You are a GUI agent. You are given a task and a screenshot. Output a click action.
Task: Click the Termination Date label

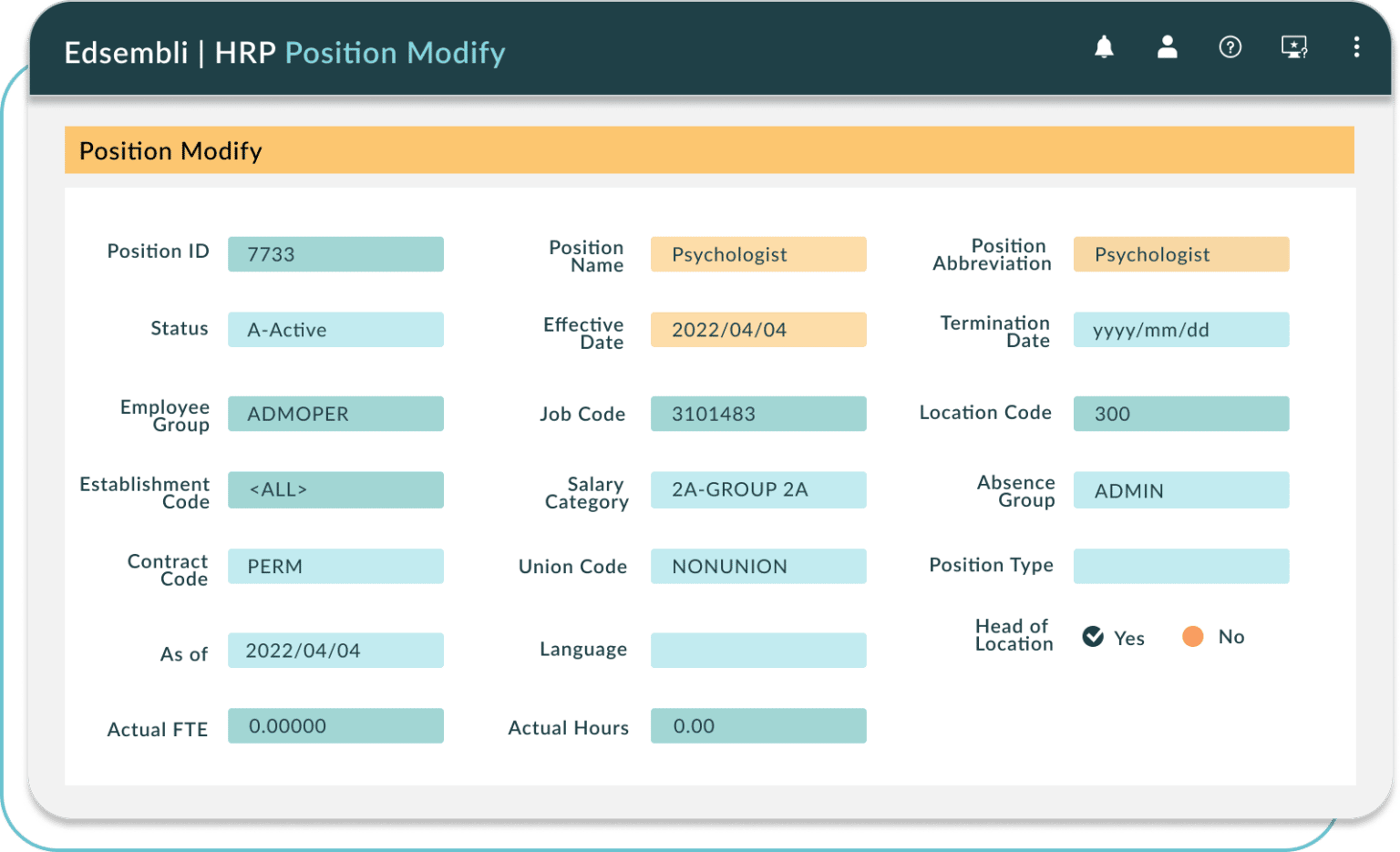[994, 332]
